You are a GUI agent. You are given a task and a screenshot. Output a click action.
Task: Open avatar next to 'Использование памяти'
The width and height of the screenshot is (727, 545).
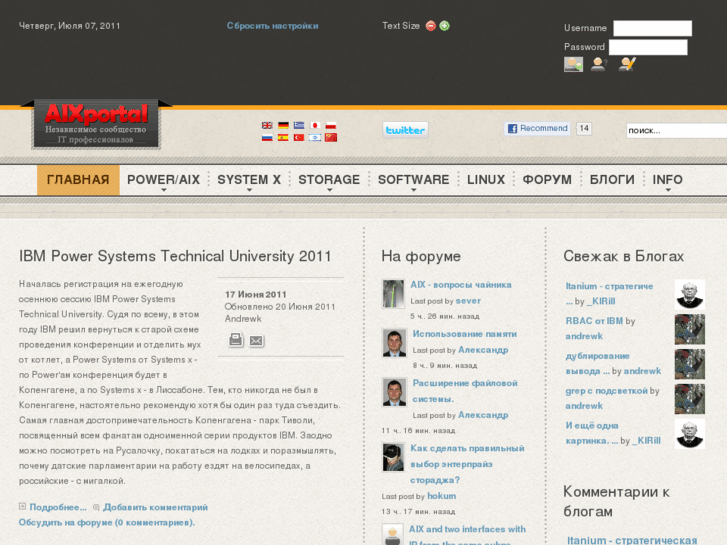click(394, 343)
